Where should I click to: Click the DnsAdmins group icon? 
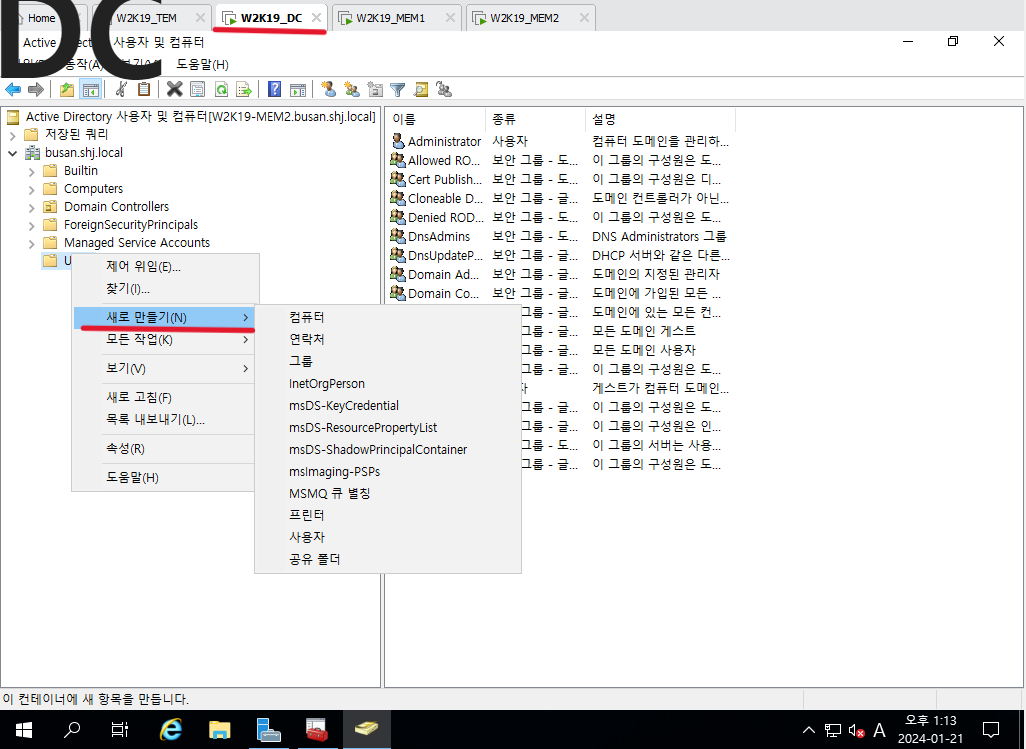[398, 235]
